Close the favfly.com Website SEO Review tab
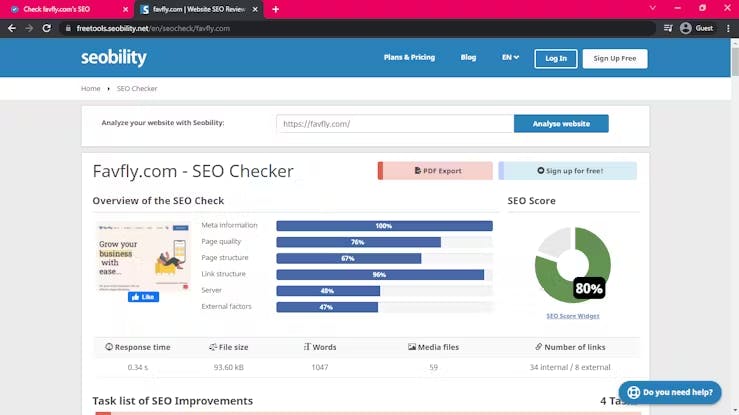The height and width of the screenshot is (415, 739). click(255, 9)
